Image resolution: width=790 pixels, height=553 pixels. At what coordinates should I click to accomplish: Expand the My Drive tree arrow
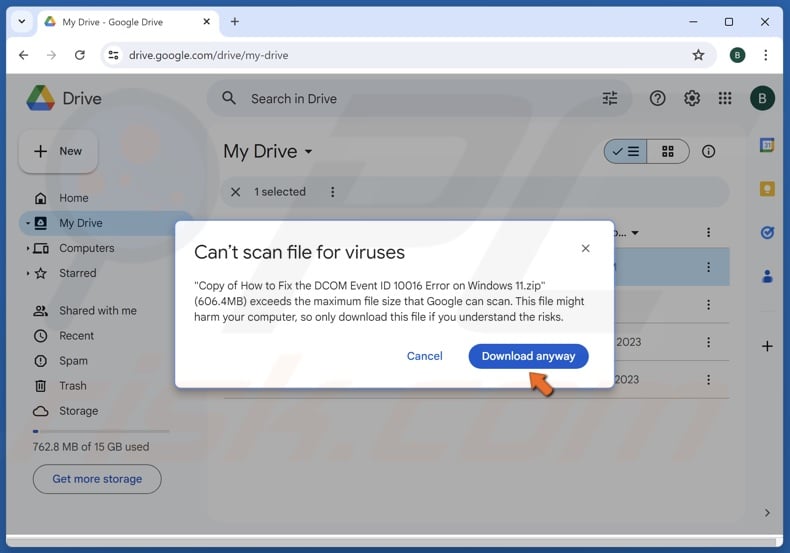pyautogui.click(x=28, y=223)
